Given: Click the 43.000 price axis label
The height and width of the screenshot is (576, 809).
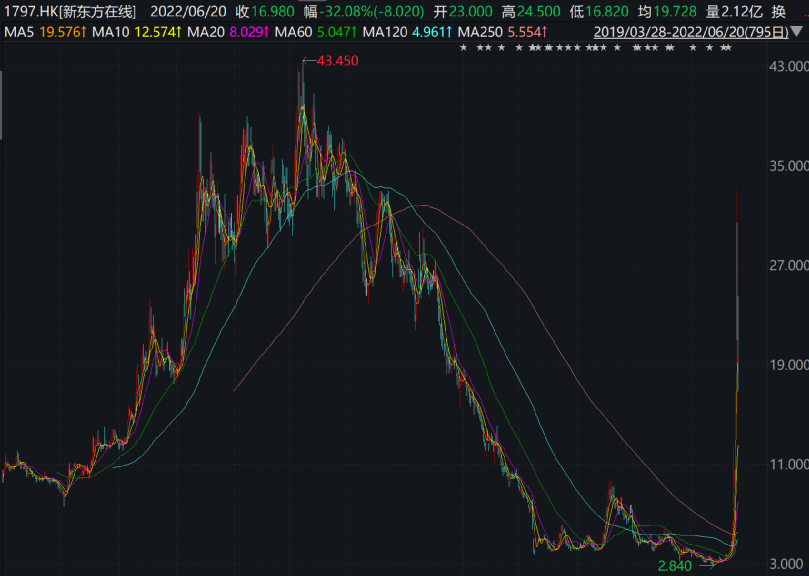Looking at the screenshot, I should (785, 67).
